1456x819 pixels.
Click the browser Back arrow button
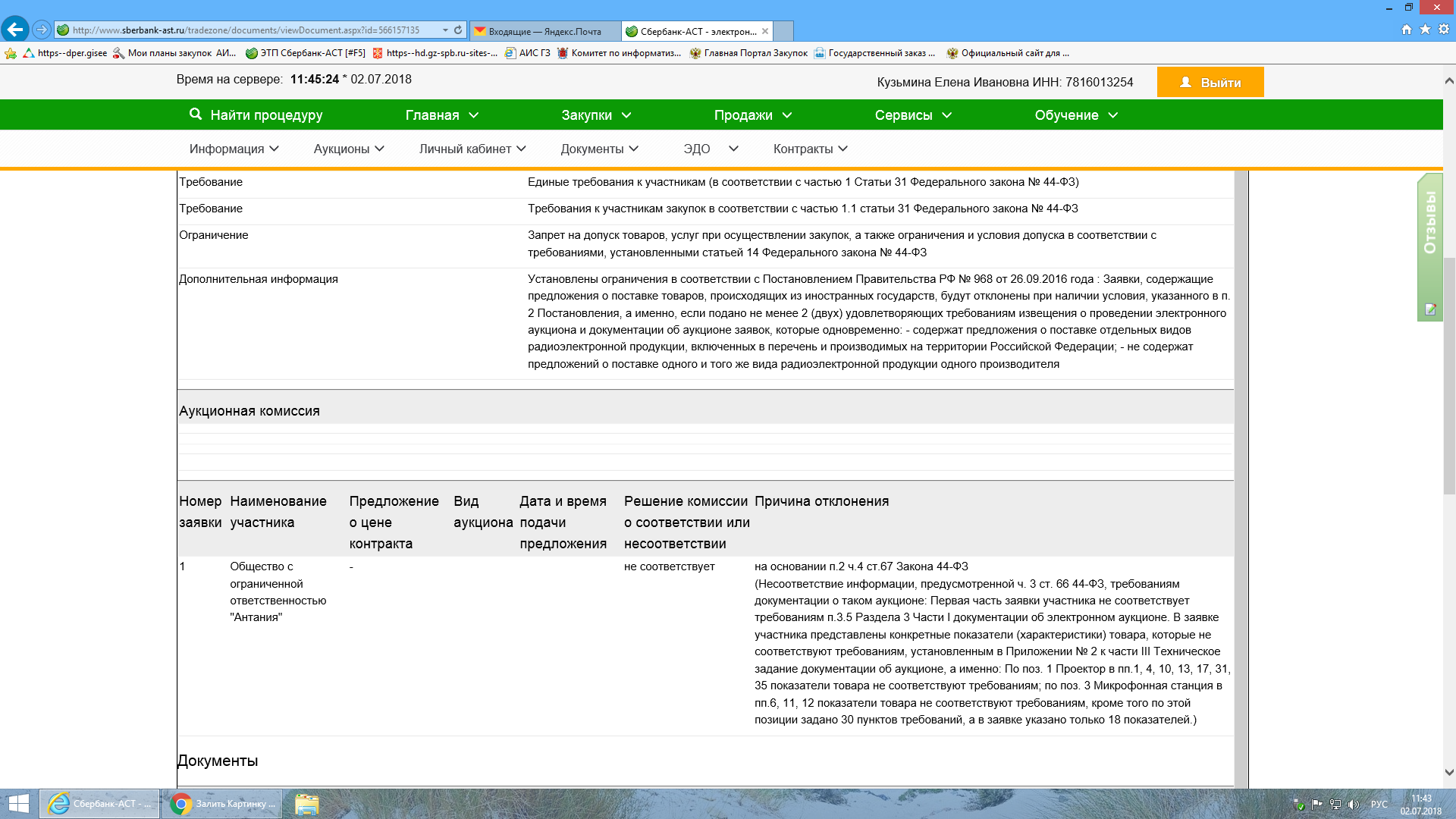coord(15,30)
